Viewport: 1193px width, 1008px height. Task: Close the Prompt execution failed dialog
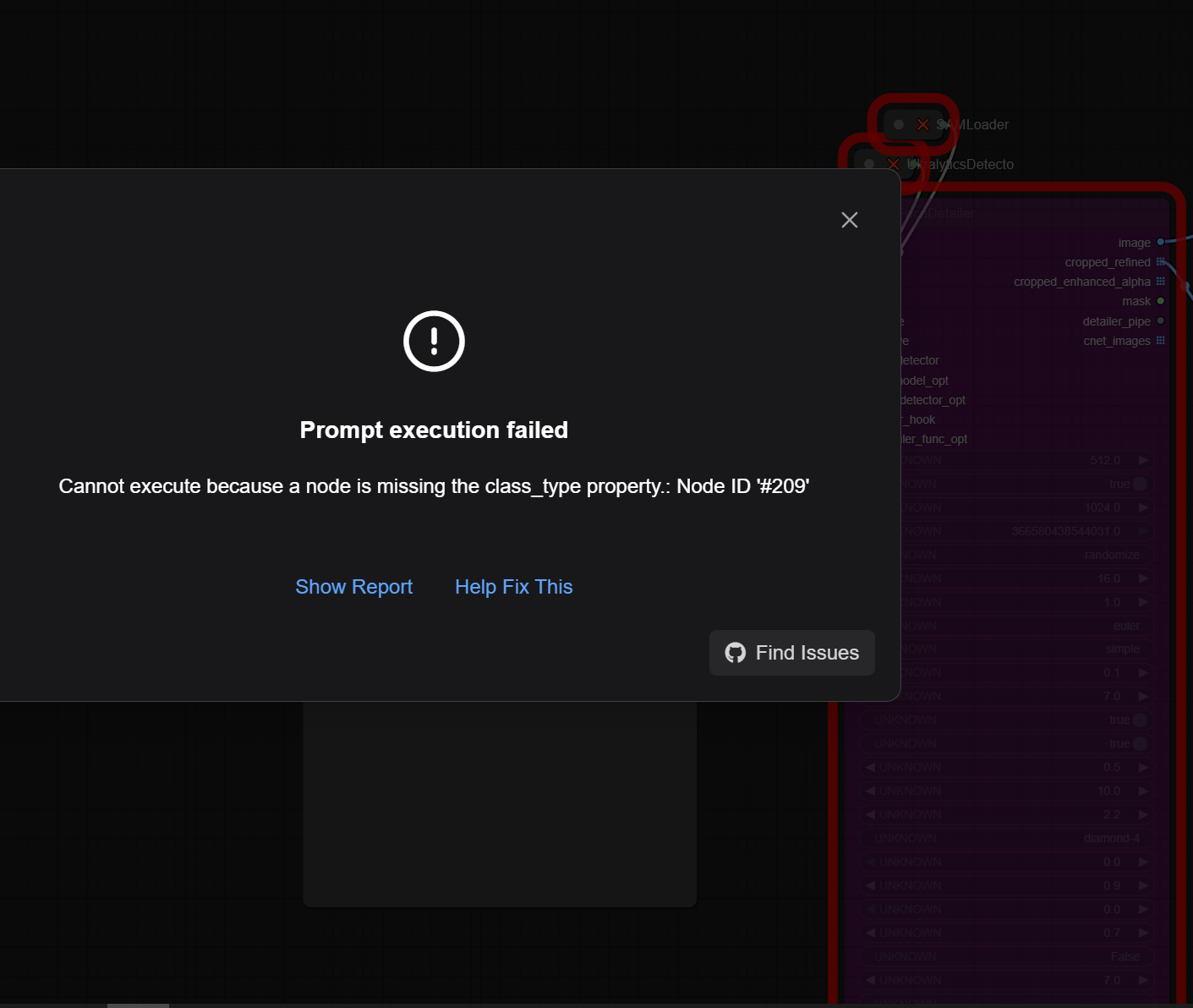pyautogui.click(x=850, y=220)
